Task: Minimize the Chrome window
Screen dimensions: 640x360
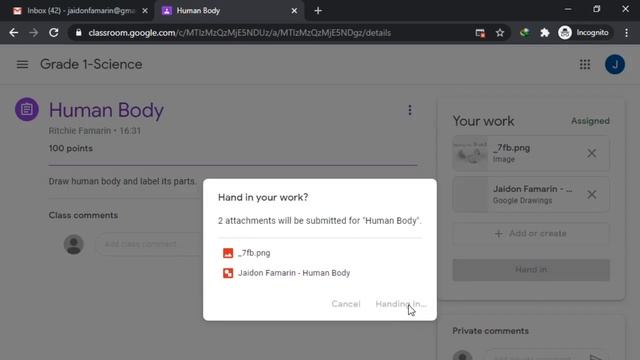Action: coord(568,9)
